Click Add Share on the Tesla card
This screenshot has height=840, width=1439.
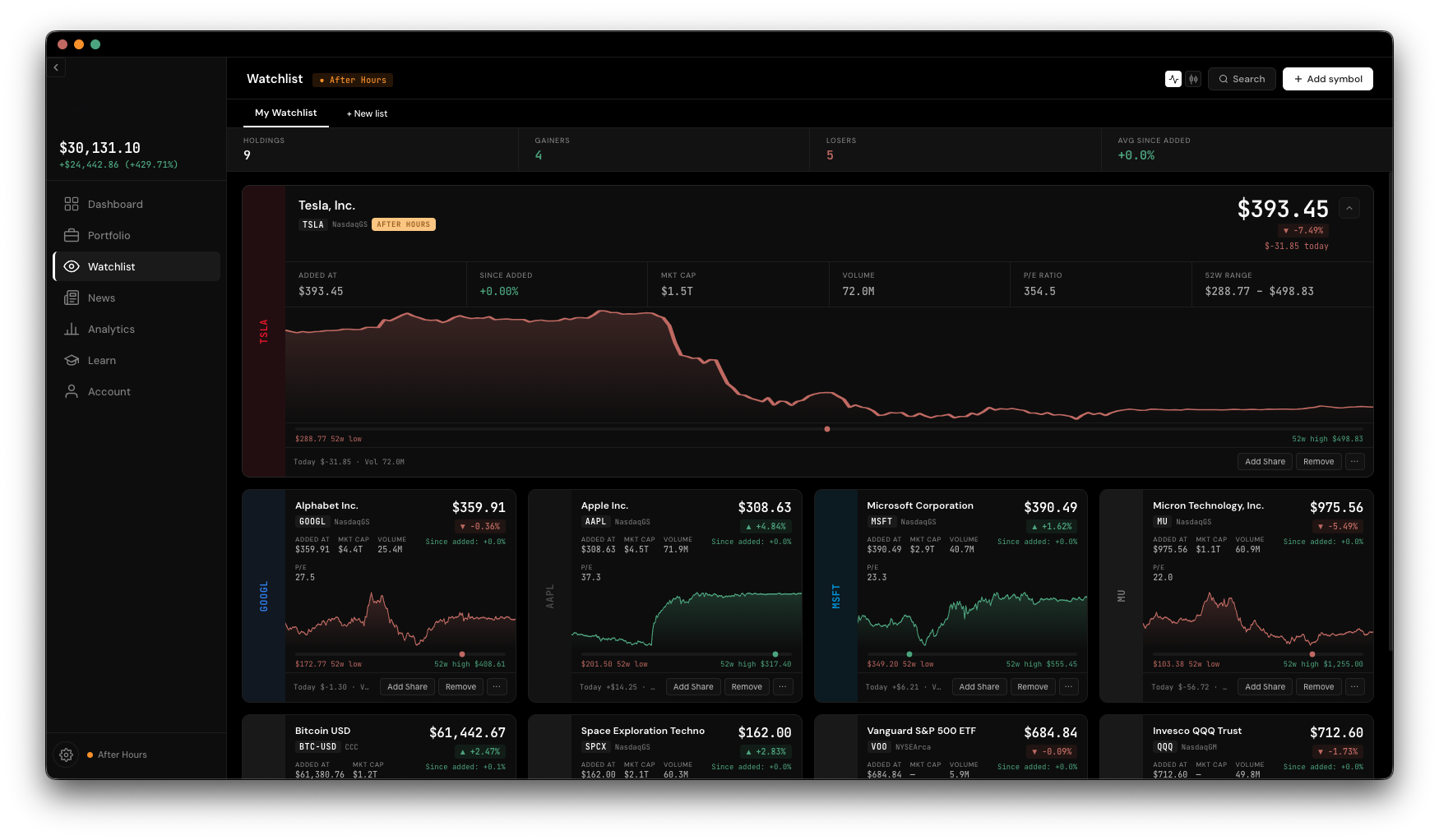1265,462
